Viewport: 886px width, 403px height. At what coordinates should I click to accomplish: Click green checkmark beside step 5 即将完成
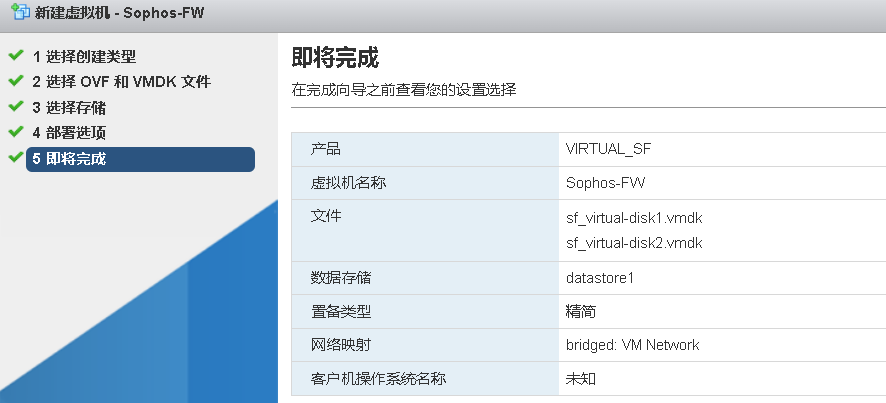coord(16,157)
